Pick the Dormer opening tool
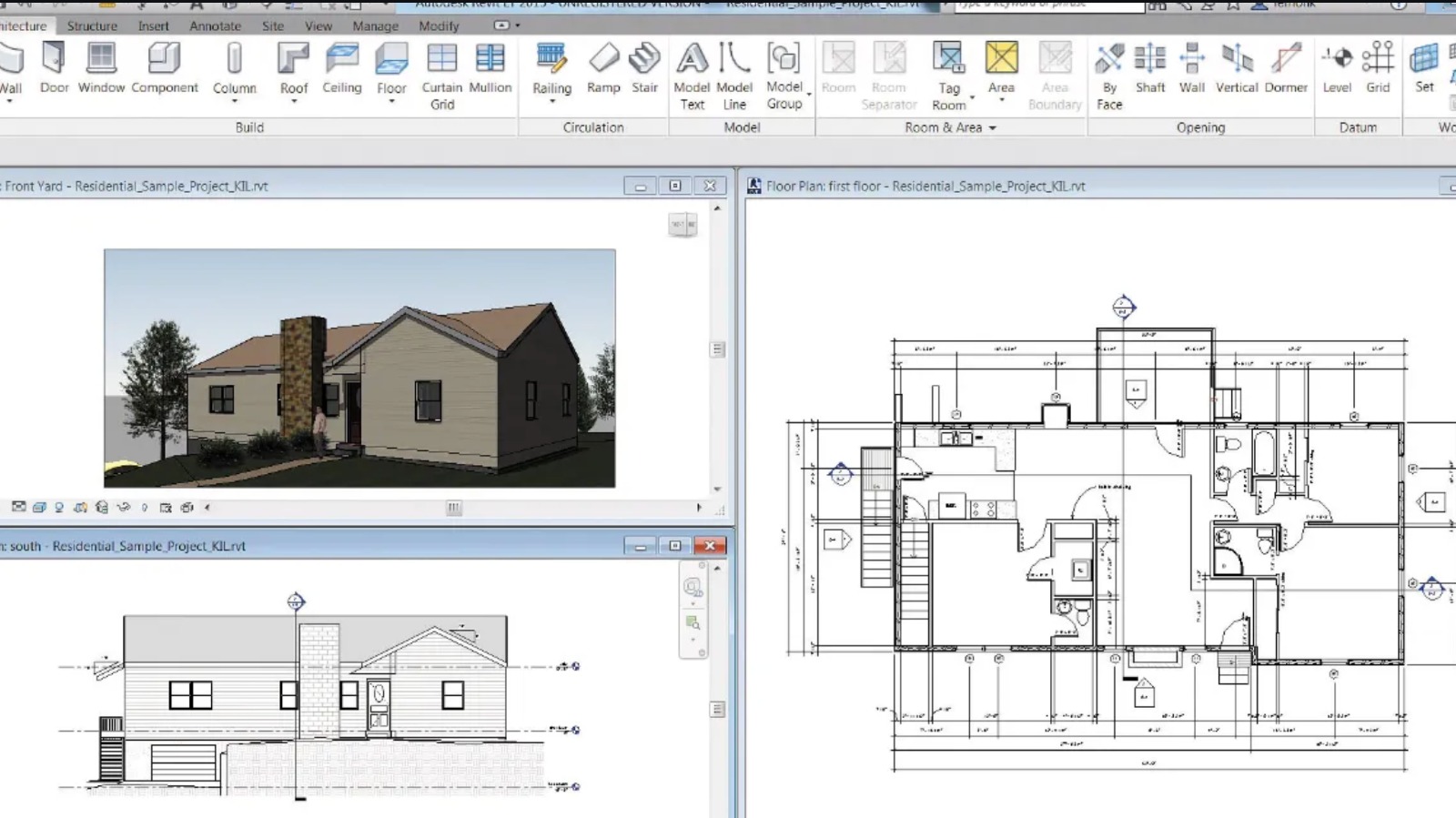 (1286, 68)
